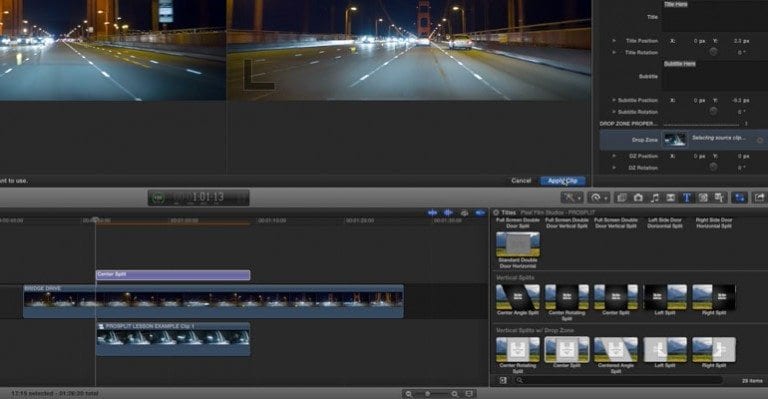Select Center Split under Vertical Splits

(x=616, y=297)
